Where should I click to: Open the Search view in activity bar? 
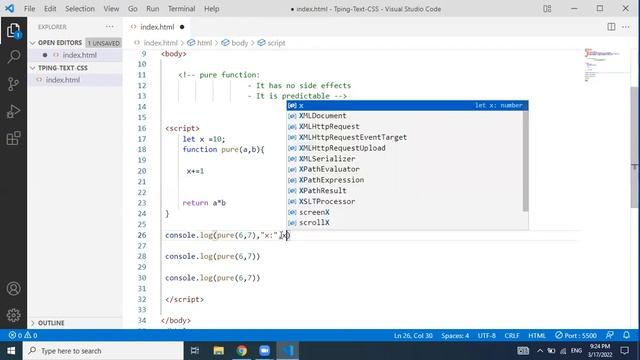tap(13, 57)
